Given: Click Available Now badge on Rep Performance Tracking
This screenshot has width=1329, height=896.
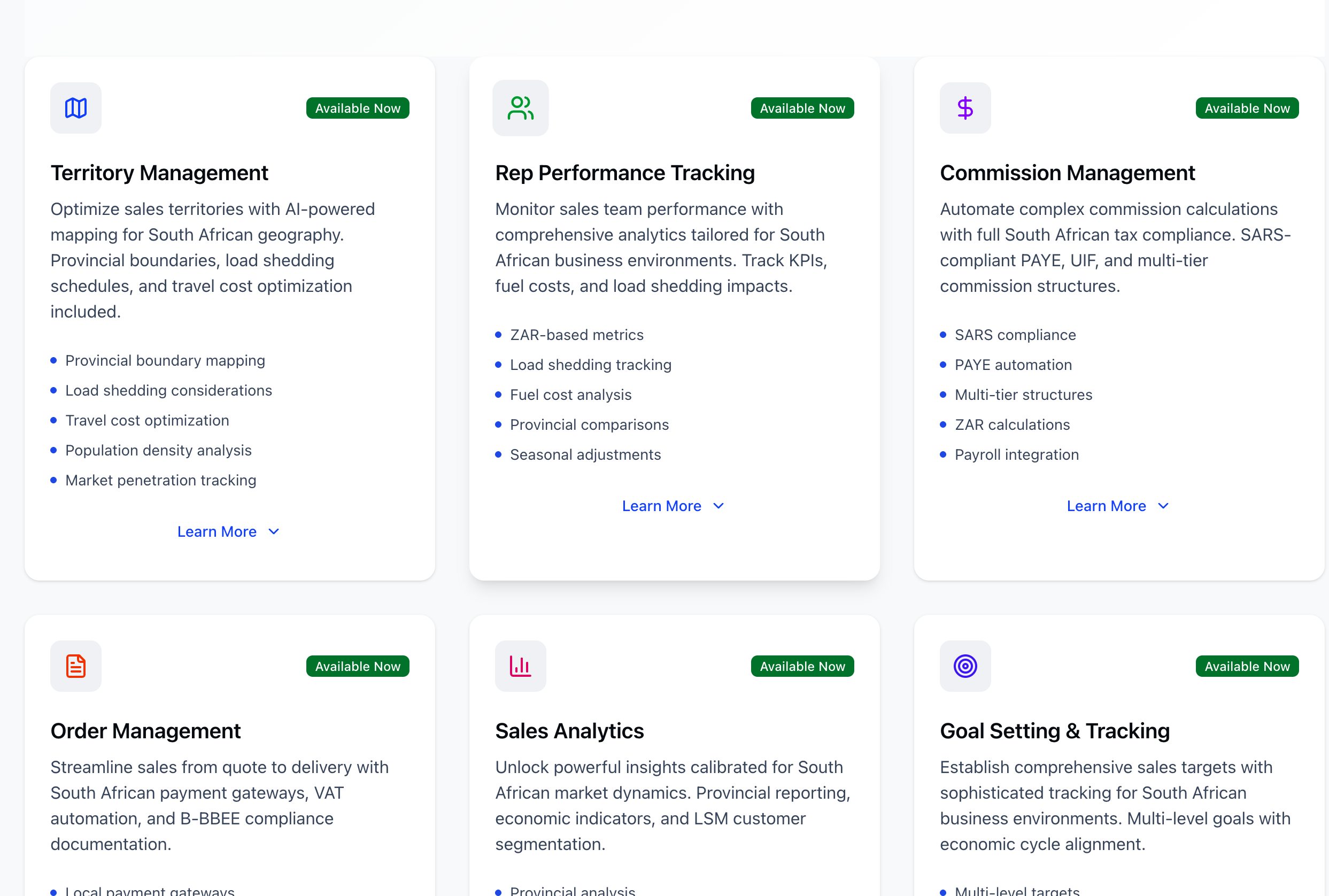Looking at the screenshot, I should tap(802, 108).
